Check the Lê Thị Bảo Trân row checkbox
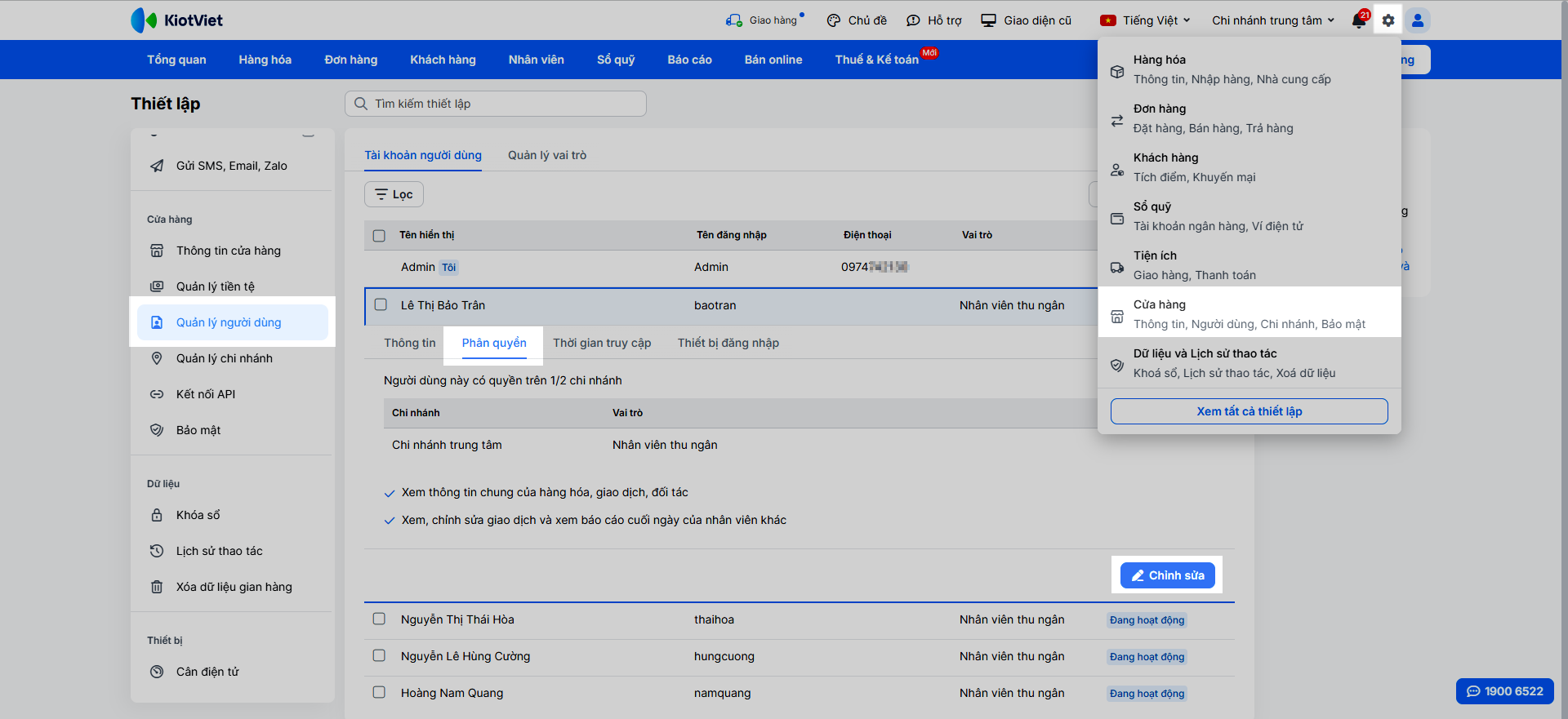 [x=381, y=304]
